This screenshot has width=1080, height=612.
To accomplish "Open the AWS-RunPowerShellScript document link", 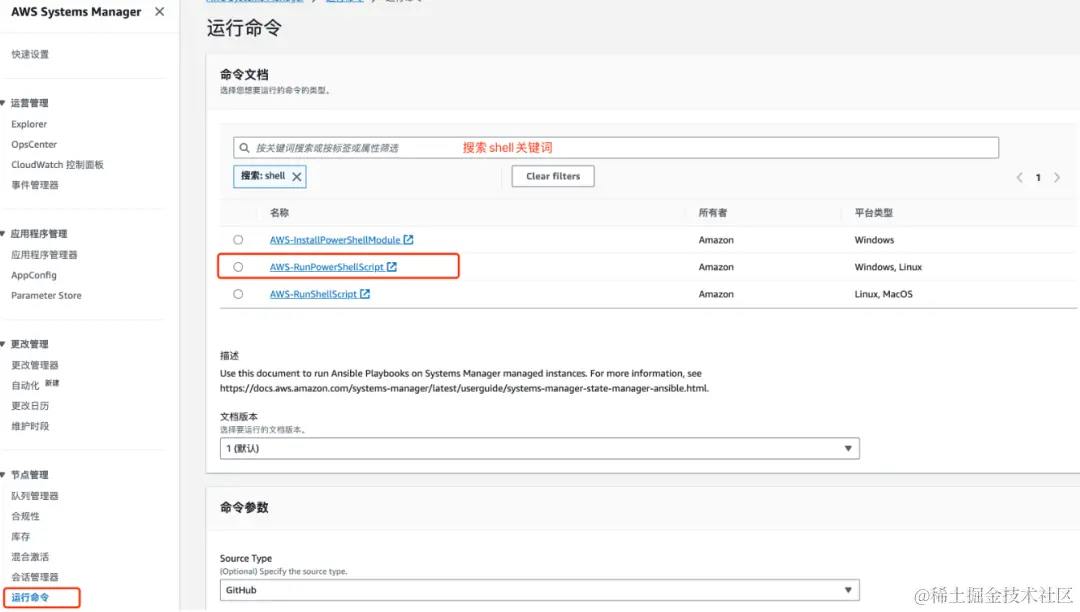I will tap(326, 267).
